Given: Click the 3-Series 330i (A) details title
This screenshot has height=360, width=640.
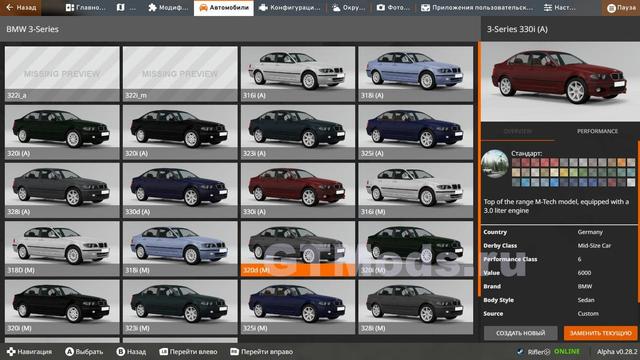Looking at the screenshot, I should coord(517,29).
